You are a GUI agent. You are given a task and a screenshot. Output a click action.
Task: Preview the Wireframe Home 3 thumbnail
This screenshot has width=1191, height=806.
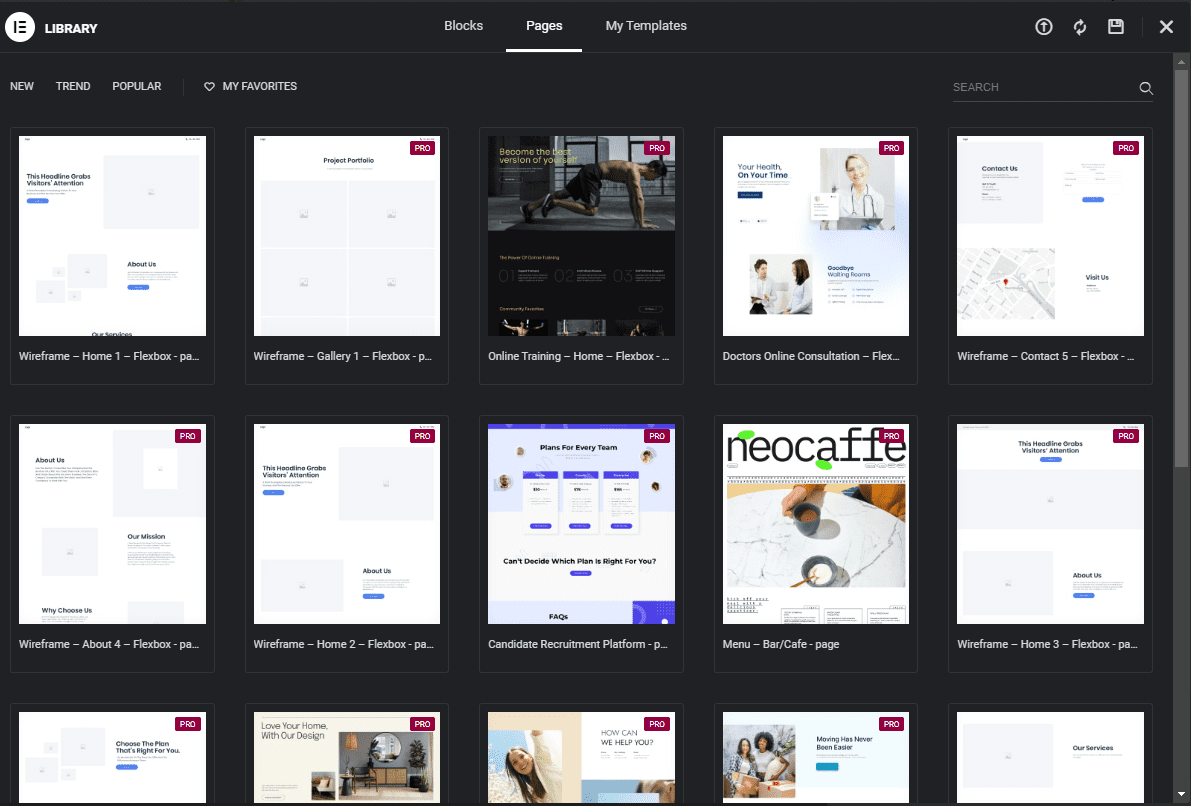(1050, 523)
